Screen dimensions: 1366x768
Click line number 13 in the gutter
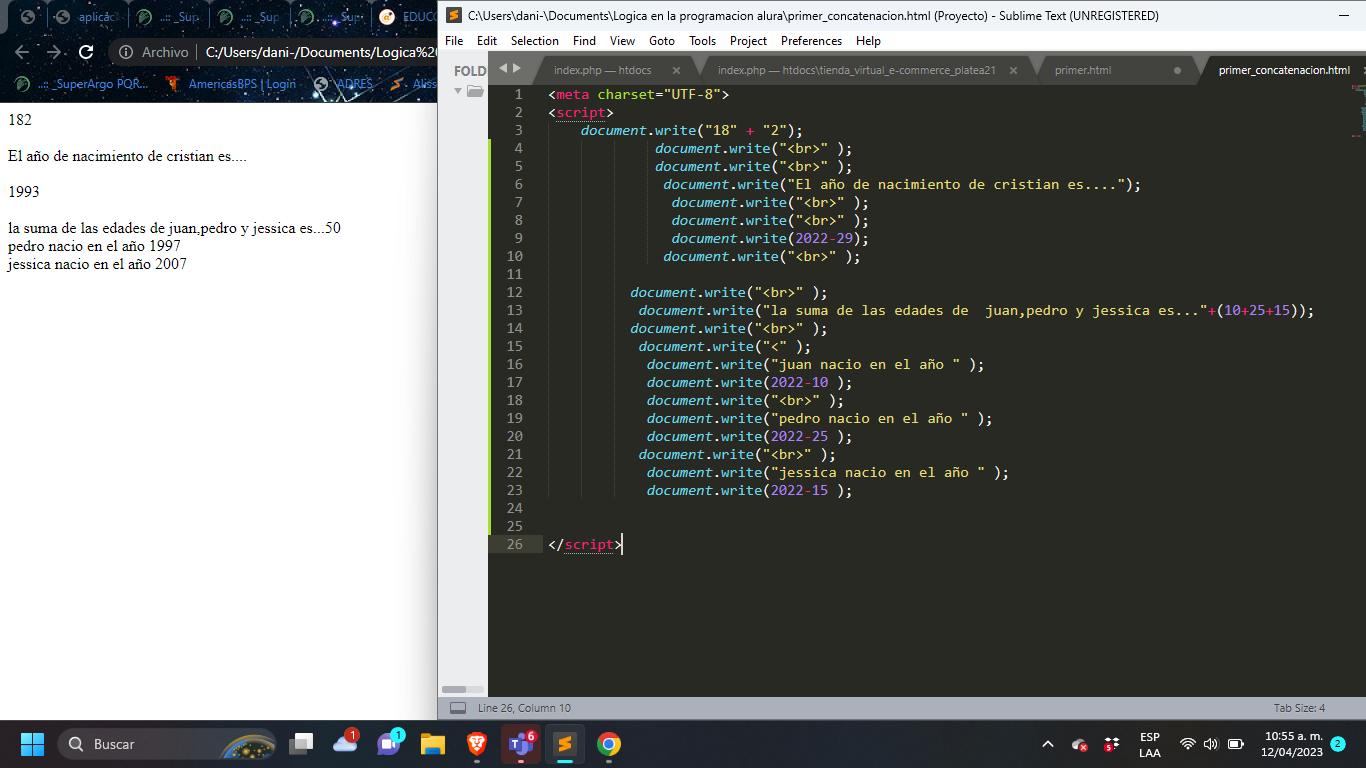pyautogui.click(x=515, y=310)
